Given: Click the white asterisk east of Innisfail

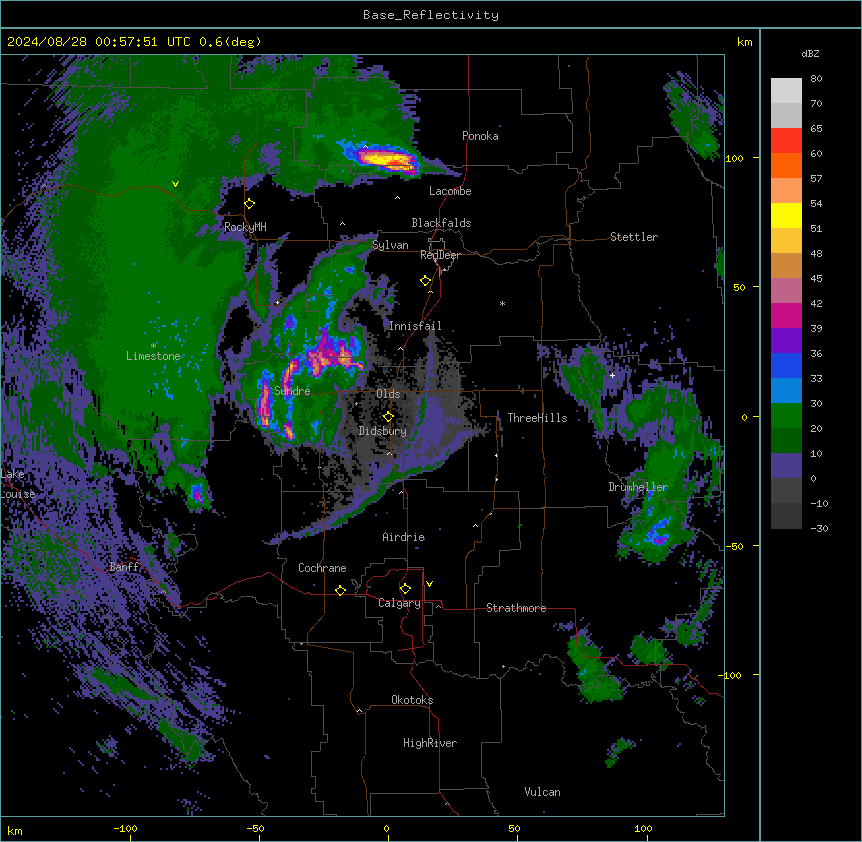Looking at the screenshot, I should (x=502, y=303).
